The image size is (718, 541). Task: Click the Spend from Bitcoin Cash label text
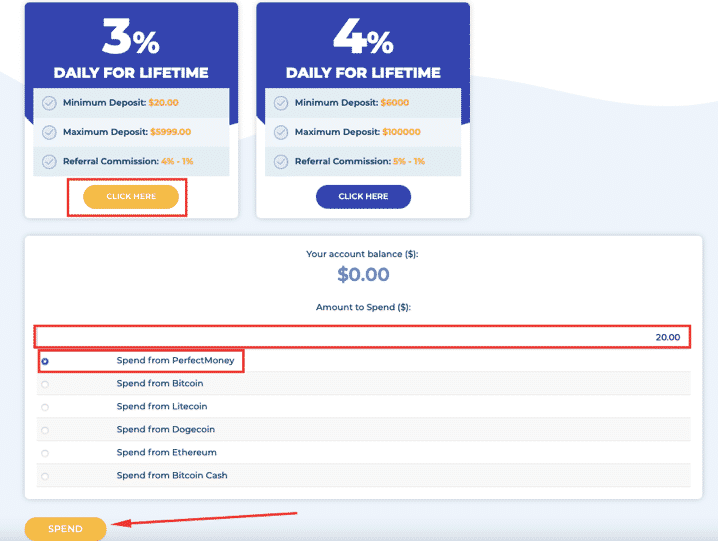[172, 475]
